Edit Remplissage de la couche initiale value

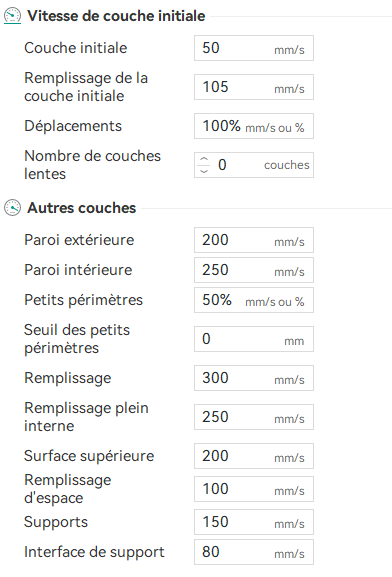[x=254, y=87]
